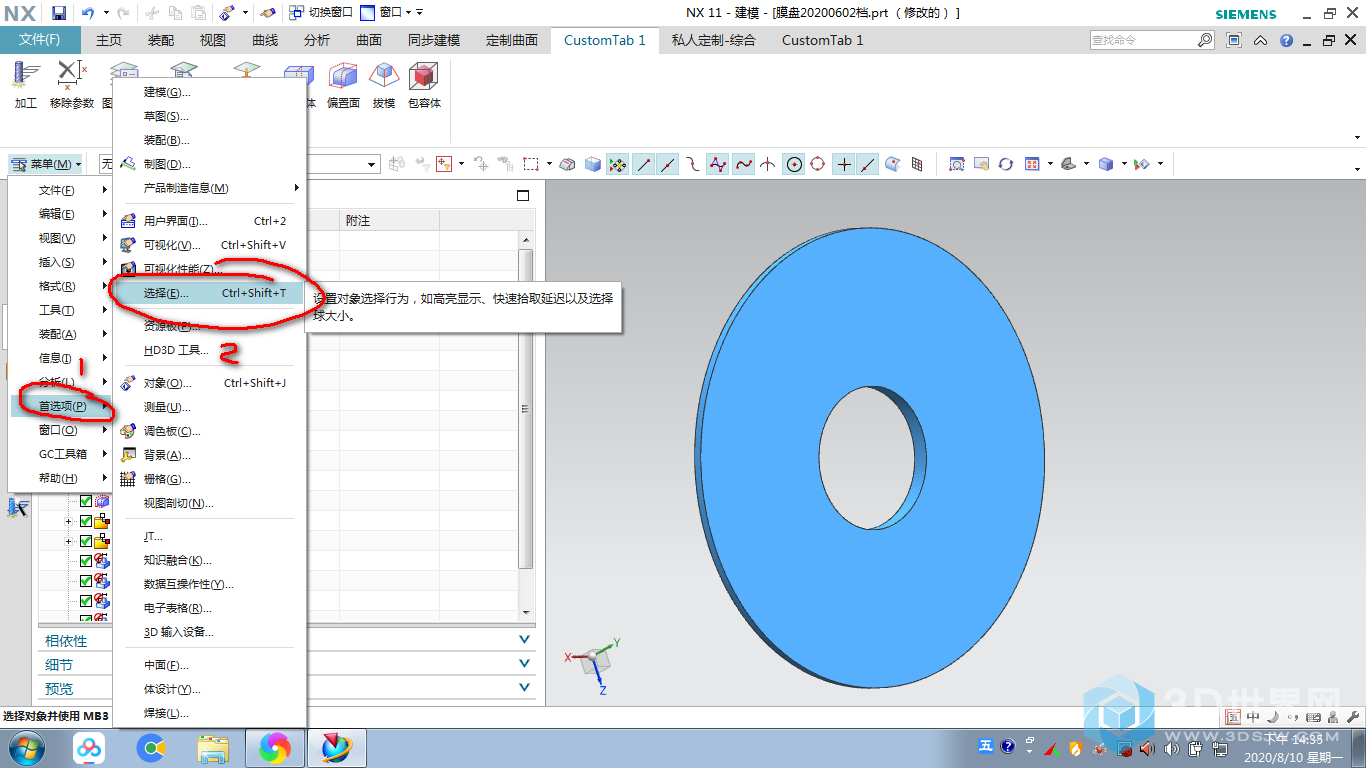The width and height of the screenshot is (1366, 768).
Task: Choose 用户界面(I)... in the preferences submenu
Action: 209,221
